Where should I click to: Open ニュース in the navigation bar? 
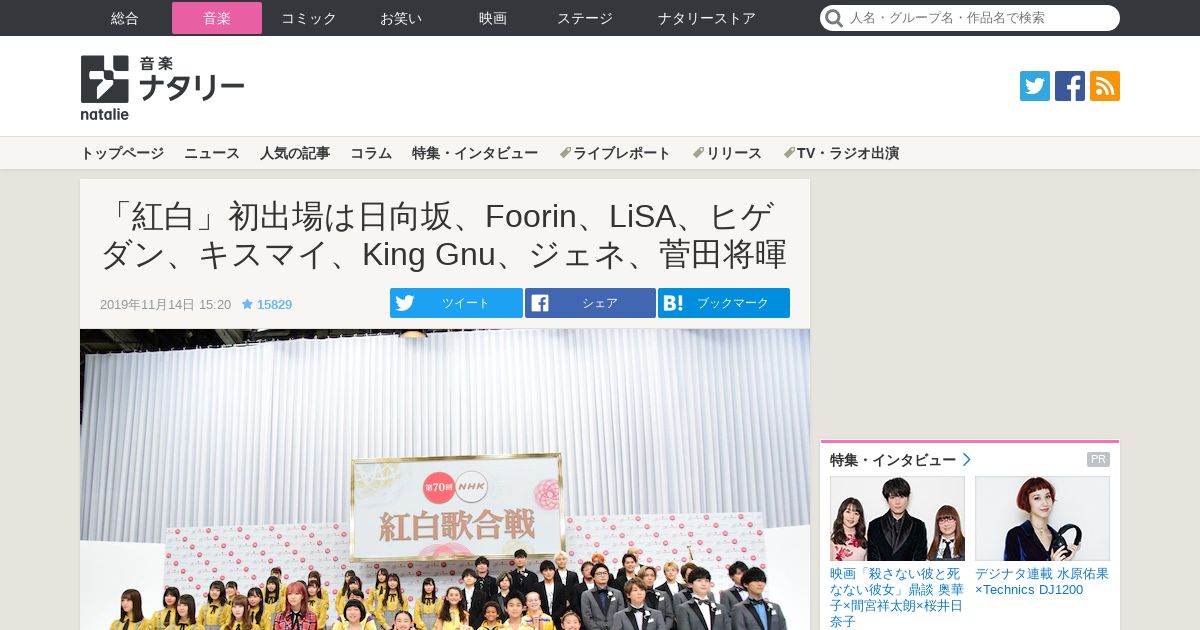click(212, 153)
